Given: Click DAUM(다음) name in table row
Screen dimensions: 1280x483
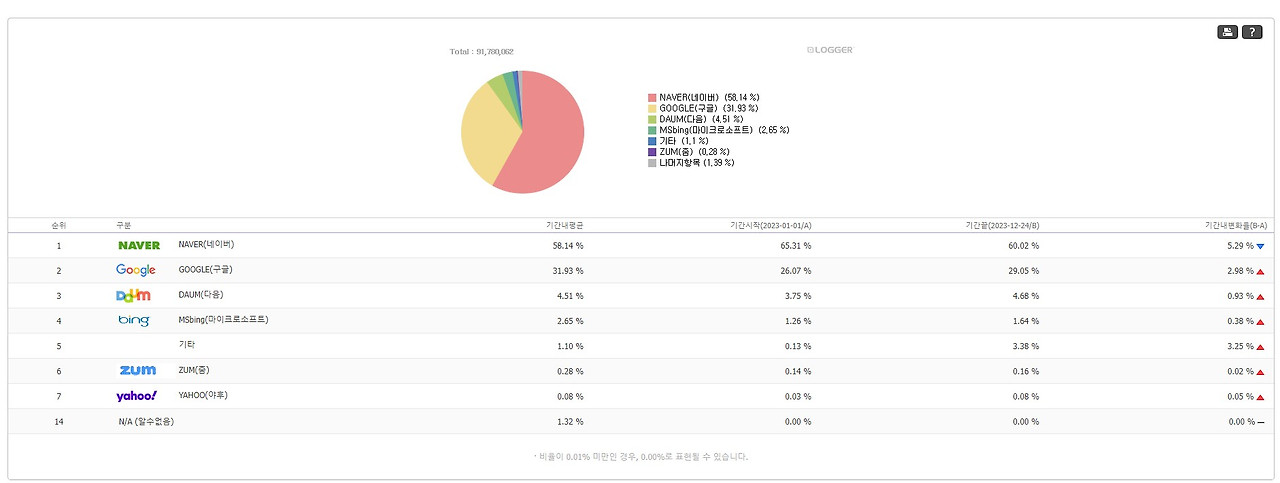Looking at the screenshot, I should pyautogui.click(x=201, y=295).
